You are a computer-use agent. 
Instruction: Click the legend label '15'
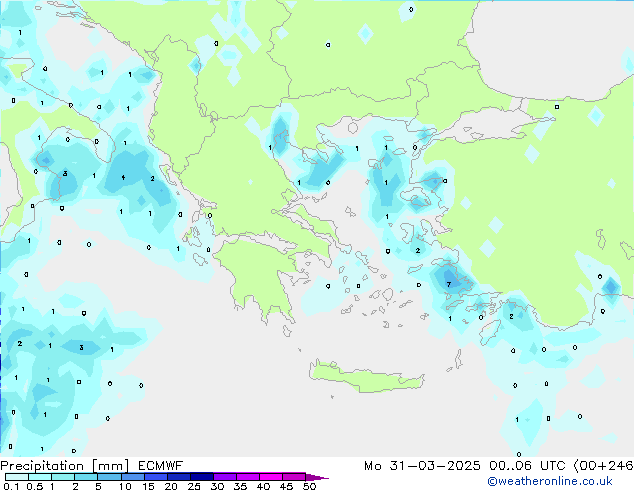point(148,486)
